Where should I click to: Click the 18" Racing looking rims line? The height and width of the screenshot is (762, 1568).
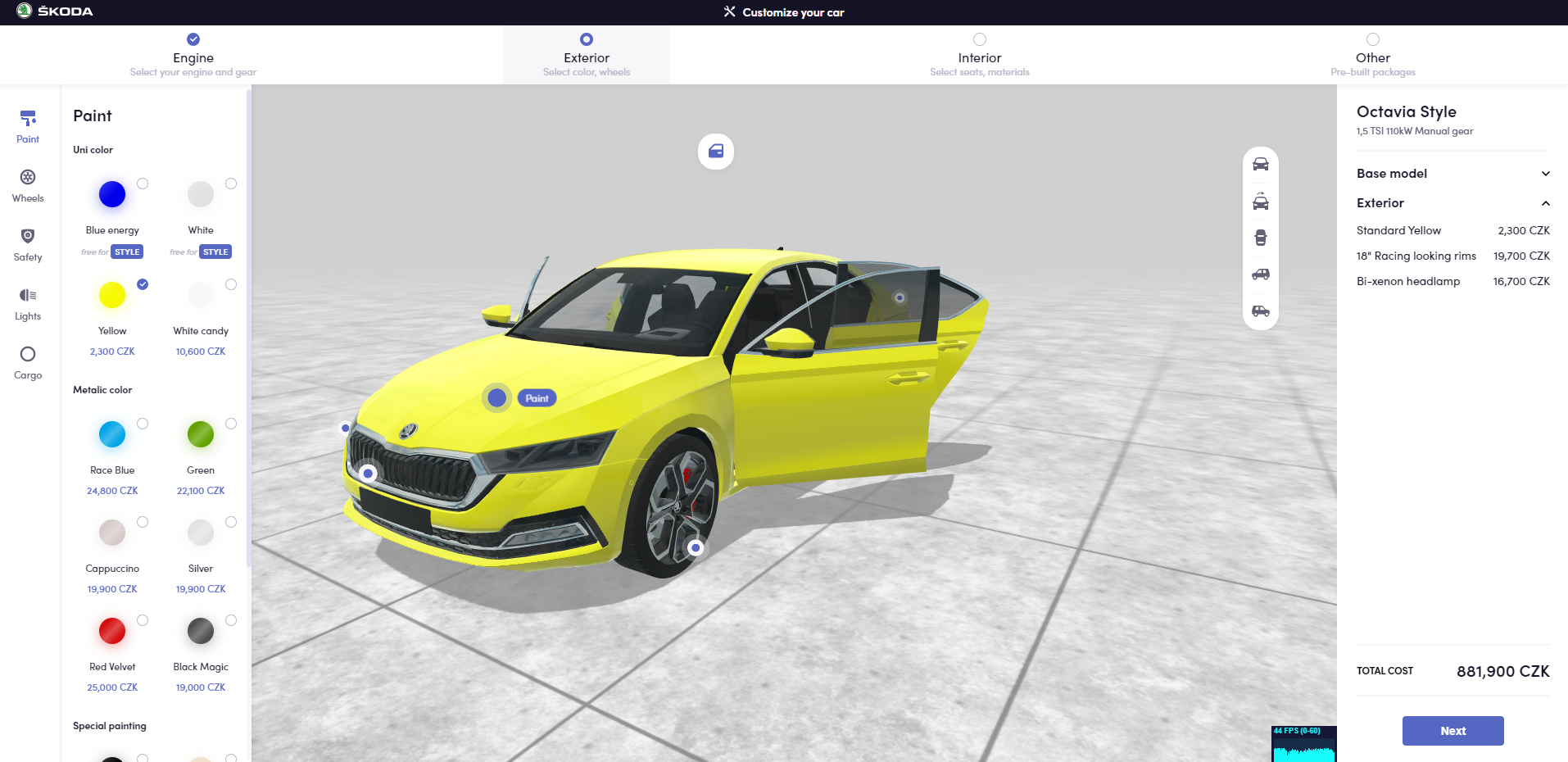pos(1452,256)
